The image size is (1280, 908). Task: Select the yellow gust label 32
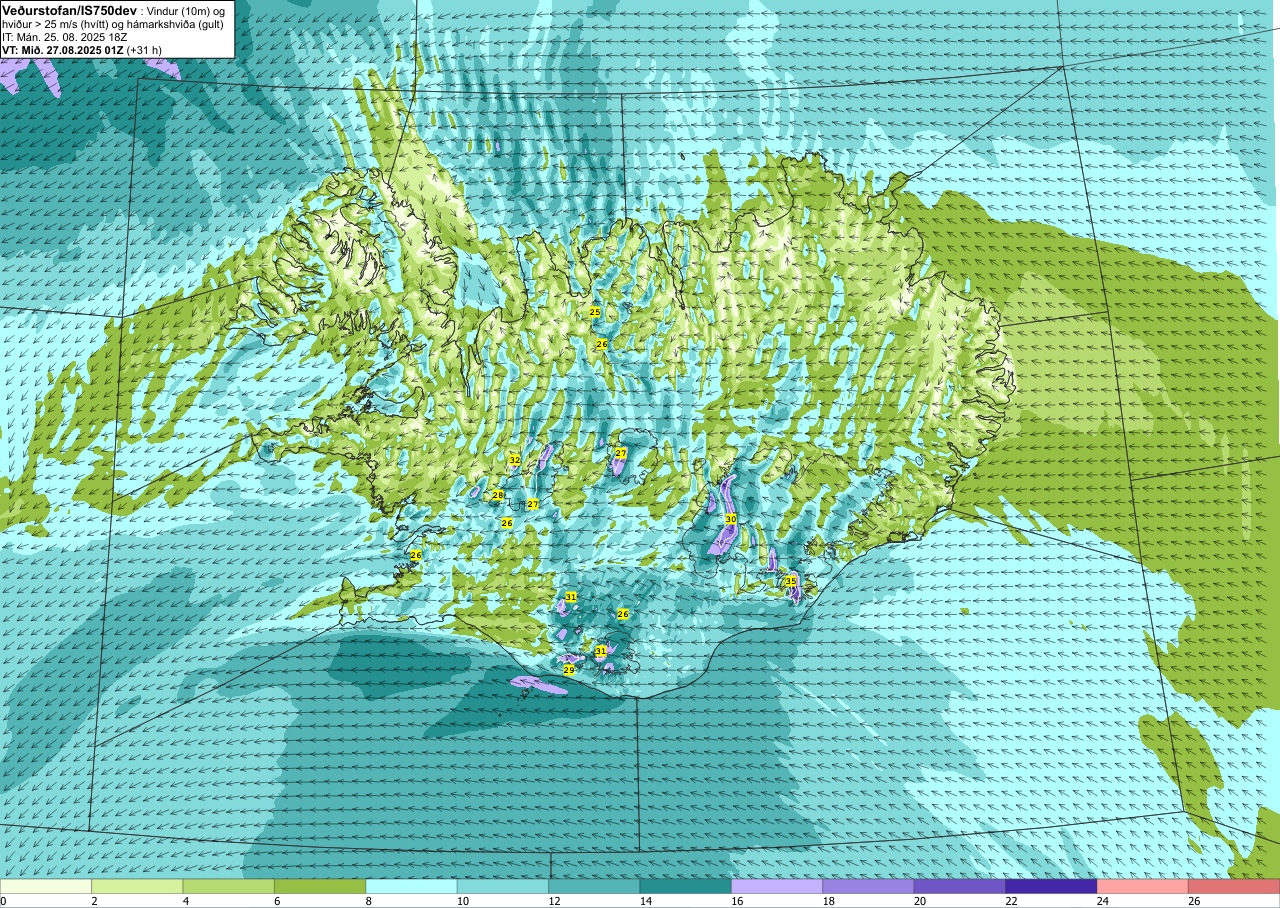click(x=515, y=460)
